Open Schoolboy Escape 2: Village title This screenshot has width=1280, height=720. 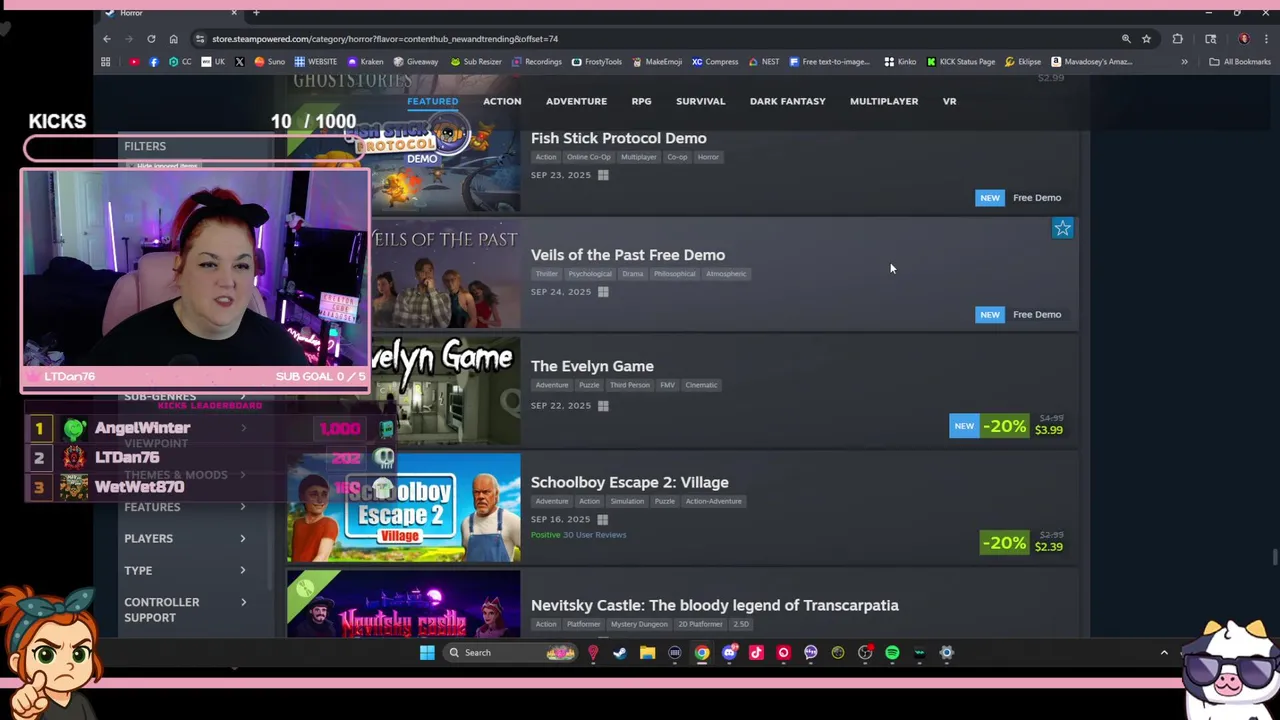(629, 482)
